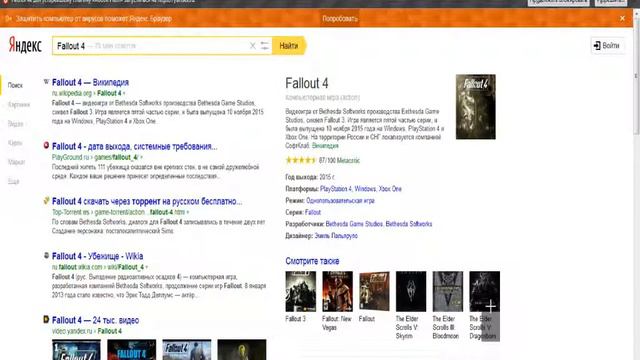Open Bethesda Game Studios developer link
This screenshot has width=640, height=360.
pyautogui.click(x=354, y=224)
